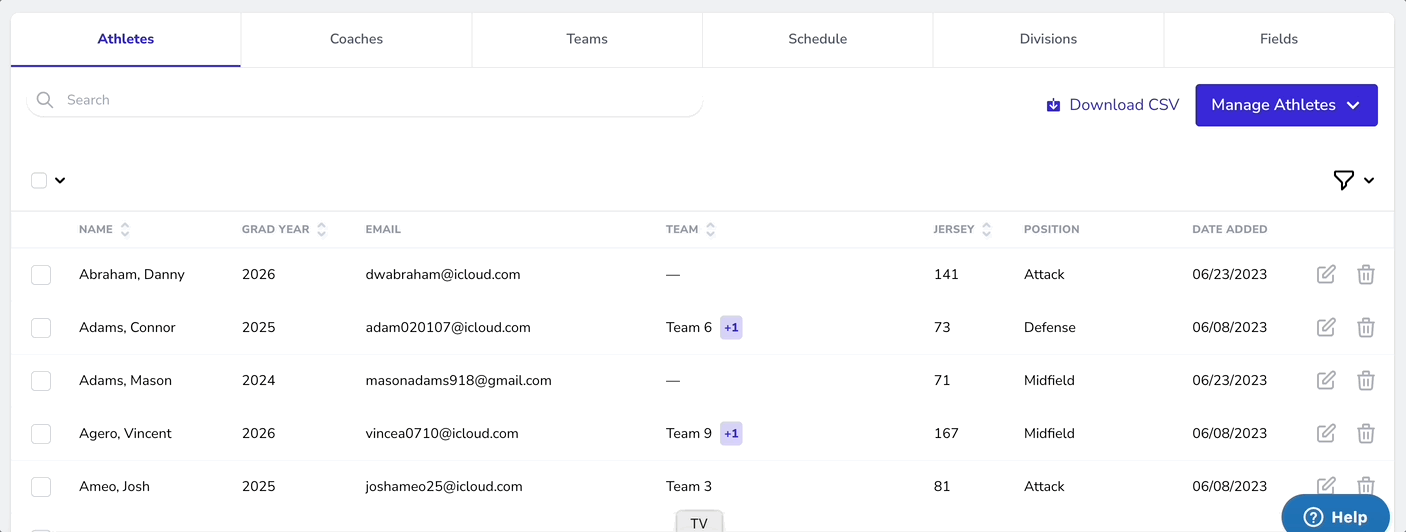
Task: Click the search magnifier icon
Action: click(x=45, y=100)
